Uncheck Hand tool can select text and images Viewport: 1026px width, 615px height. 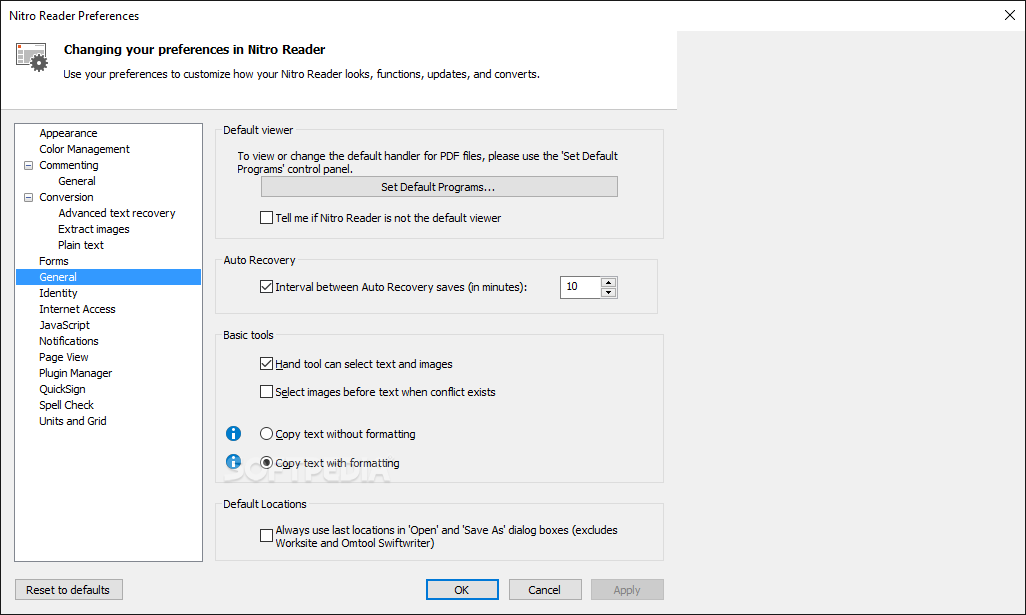[x=266, y=364]
